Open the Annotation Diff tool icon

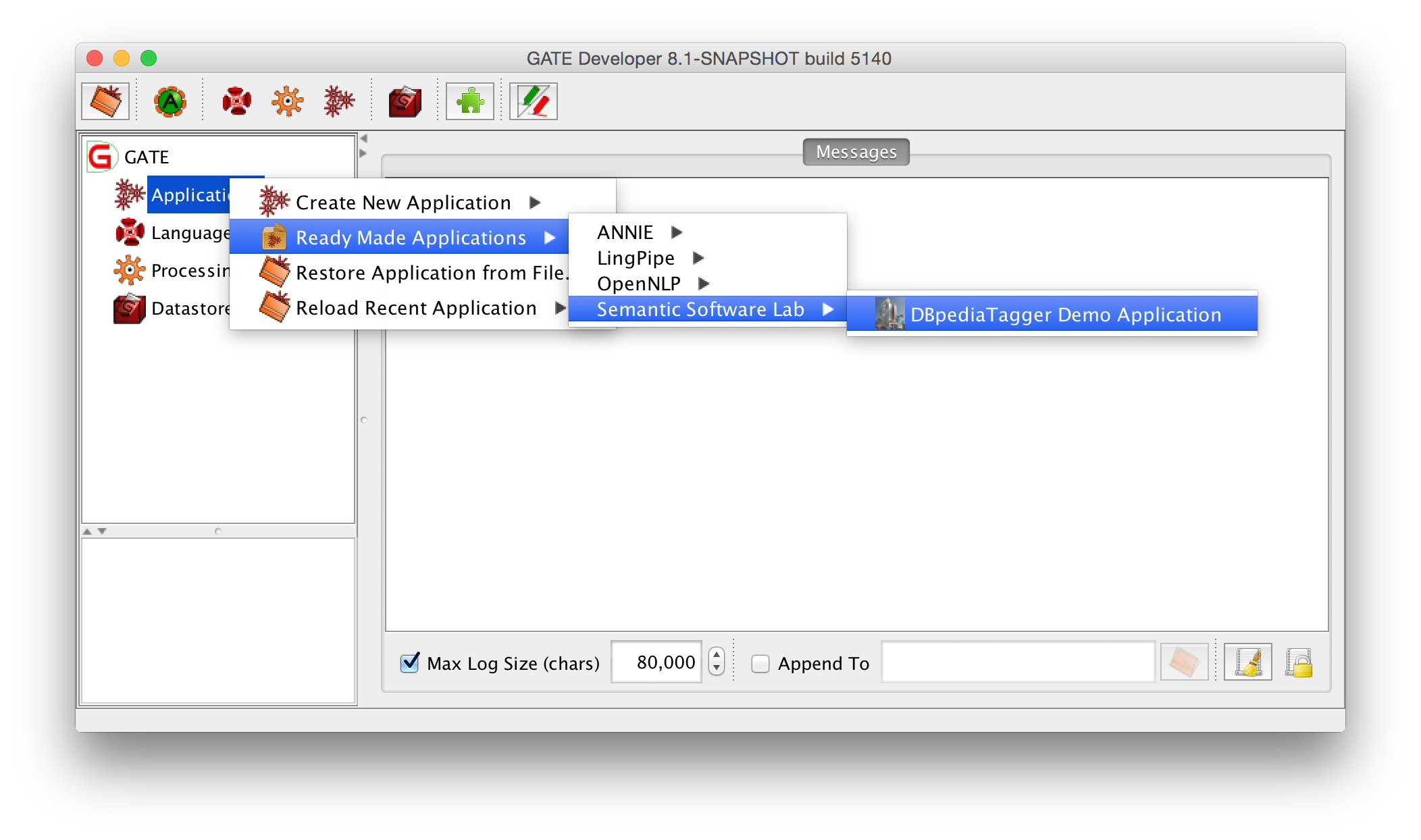534,102
